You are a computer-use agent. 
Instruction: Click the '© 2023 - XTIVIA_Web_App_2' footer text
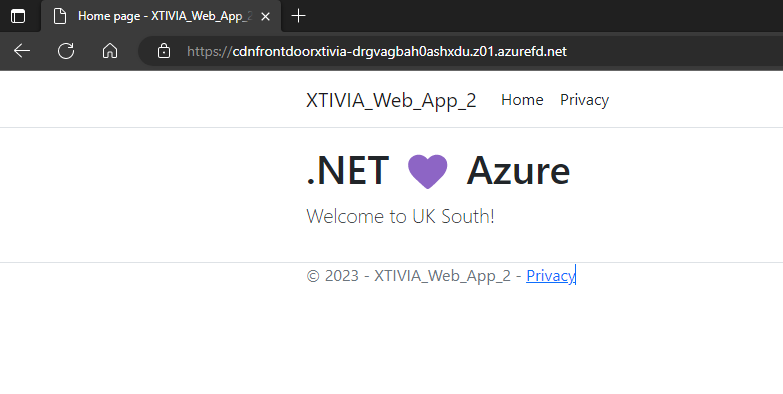pyautogui.click(x=408, y=276)
